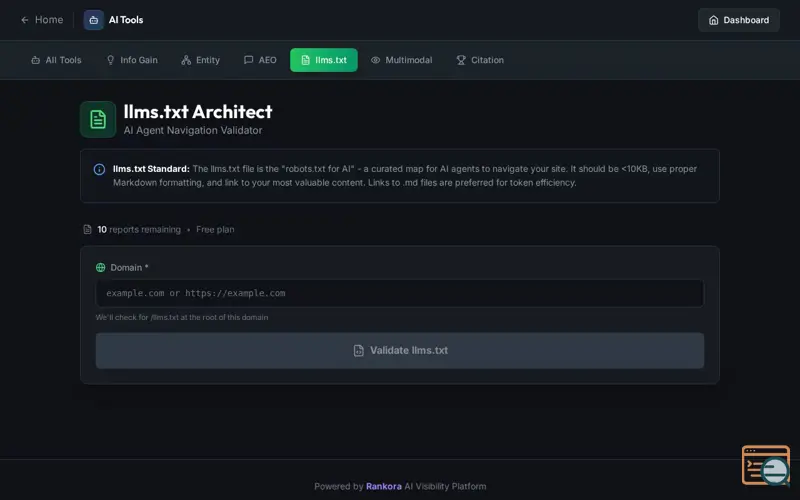
Task: Open the Entity tab
Action: pyautogui.click(x=201, y=60)
